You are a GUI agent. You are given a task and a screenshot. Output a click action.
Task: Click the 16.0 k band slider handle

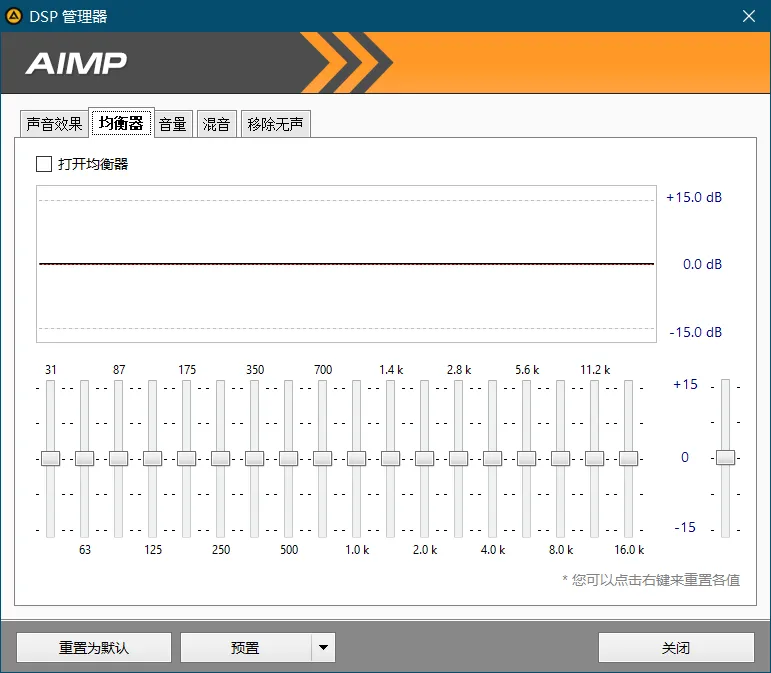pos(628,458)
